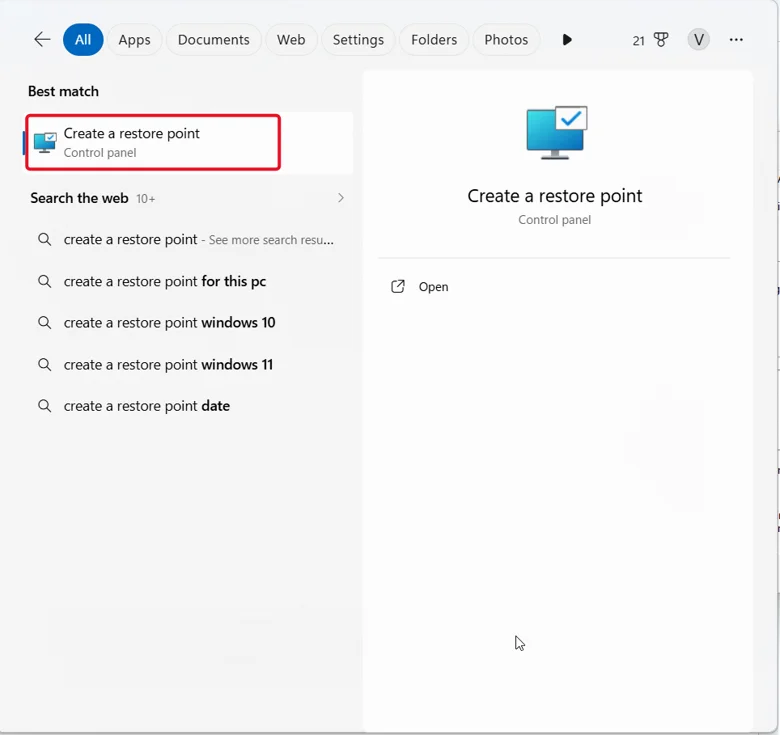This screenshot has height=735, width=780.
Task: Click the Open external-link icon
Action: 398,286
